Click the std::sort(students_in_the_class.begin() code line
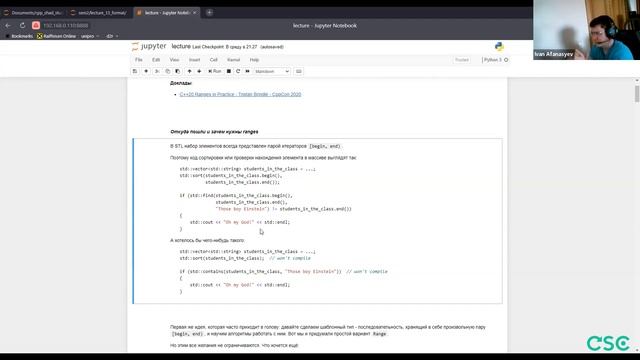This screenshot has width=640, height=360. (x=231, y=176)
